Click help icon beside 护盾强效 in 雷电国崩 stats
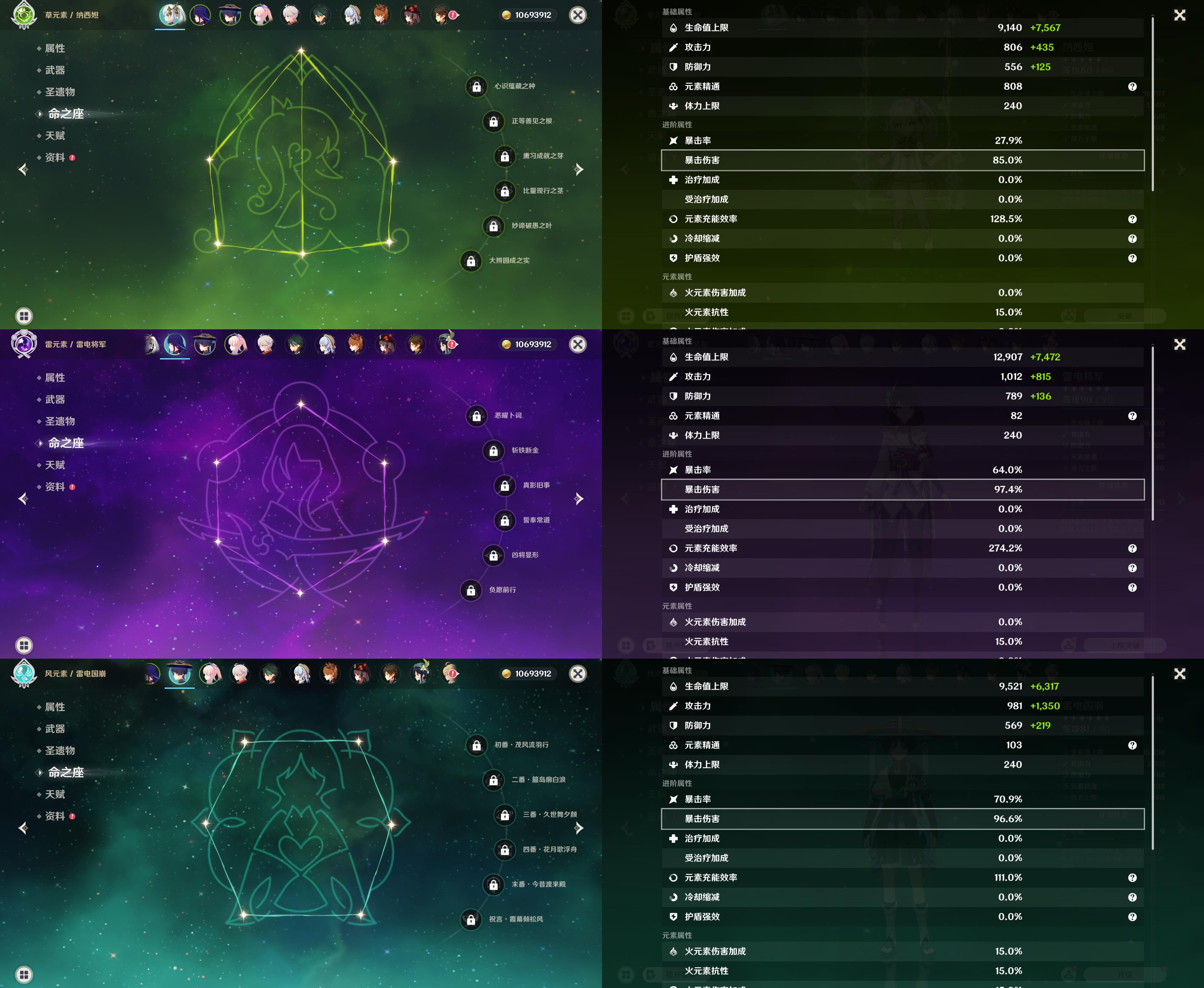 click(x=1132, y=917)
